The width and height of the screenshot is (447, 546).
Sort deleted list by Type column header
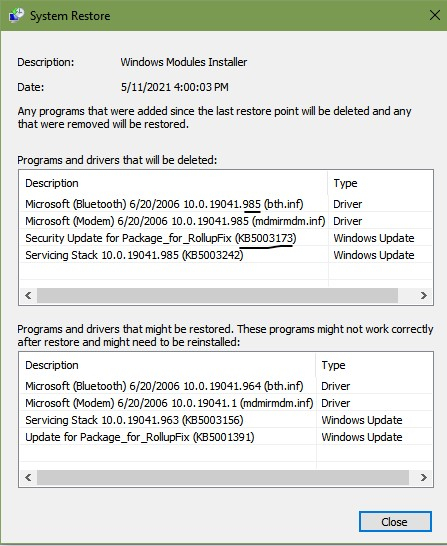click(380, 183)
